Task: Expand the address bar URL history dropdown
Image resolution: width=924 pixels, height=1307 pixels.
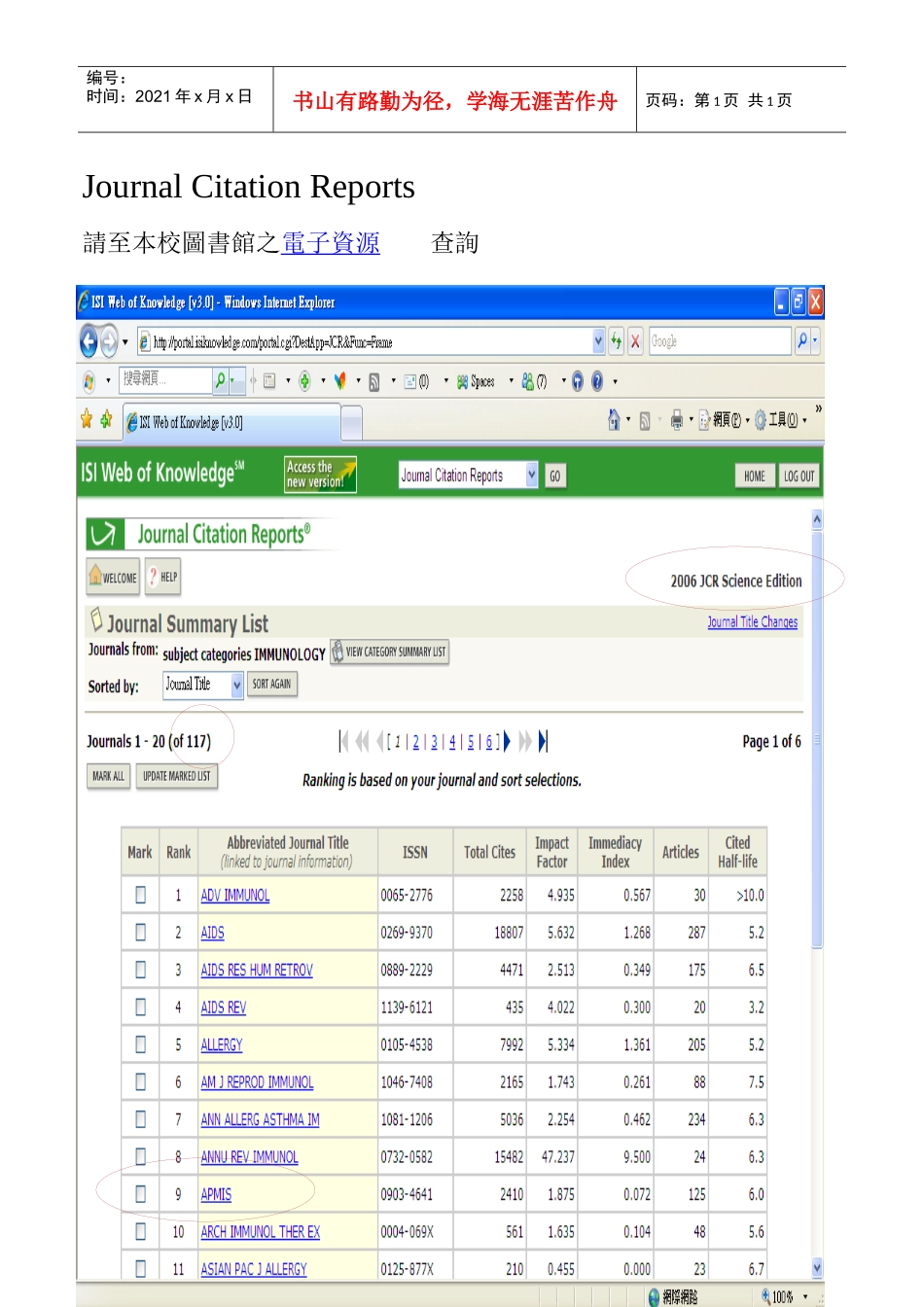Action: pyautogui.click(x=598, y=341)
